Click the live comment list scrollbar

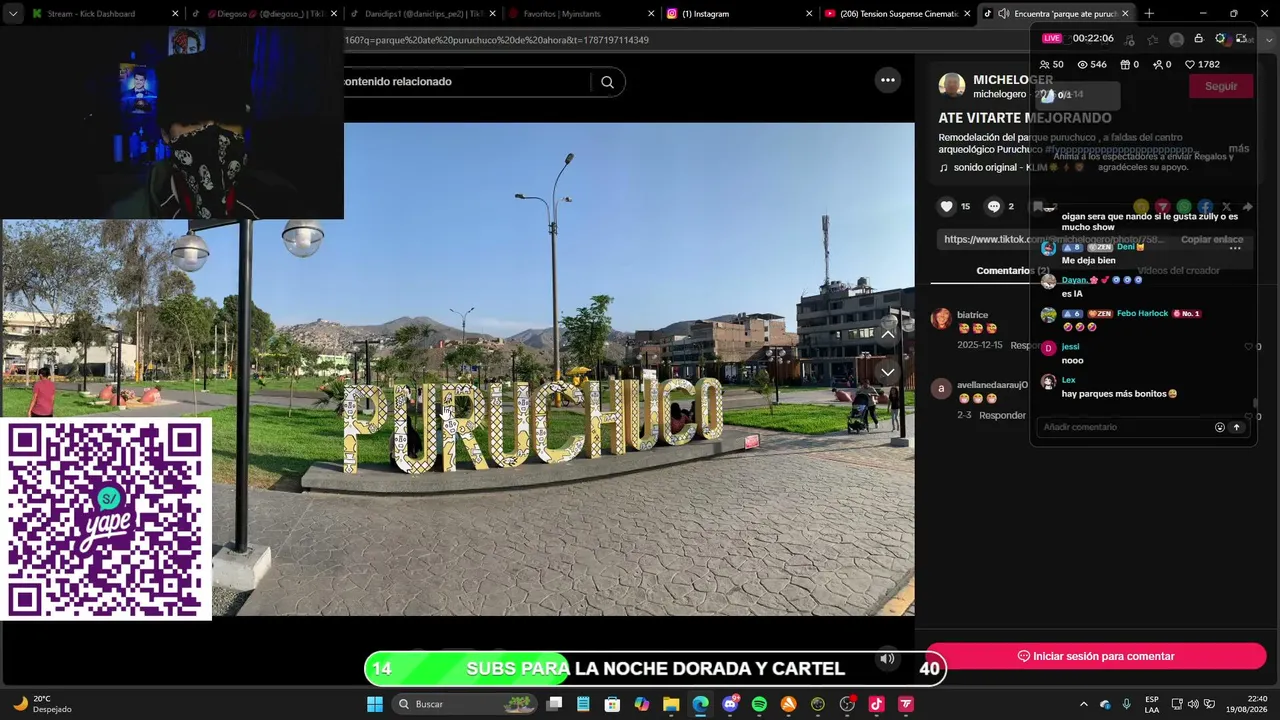[1254, 404]
